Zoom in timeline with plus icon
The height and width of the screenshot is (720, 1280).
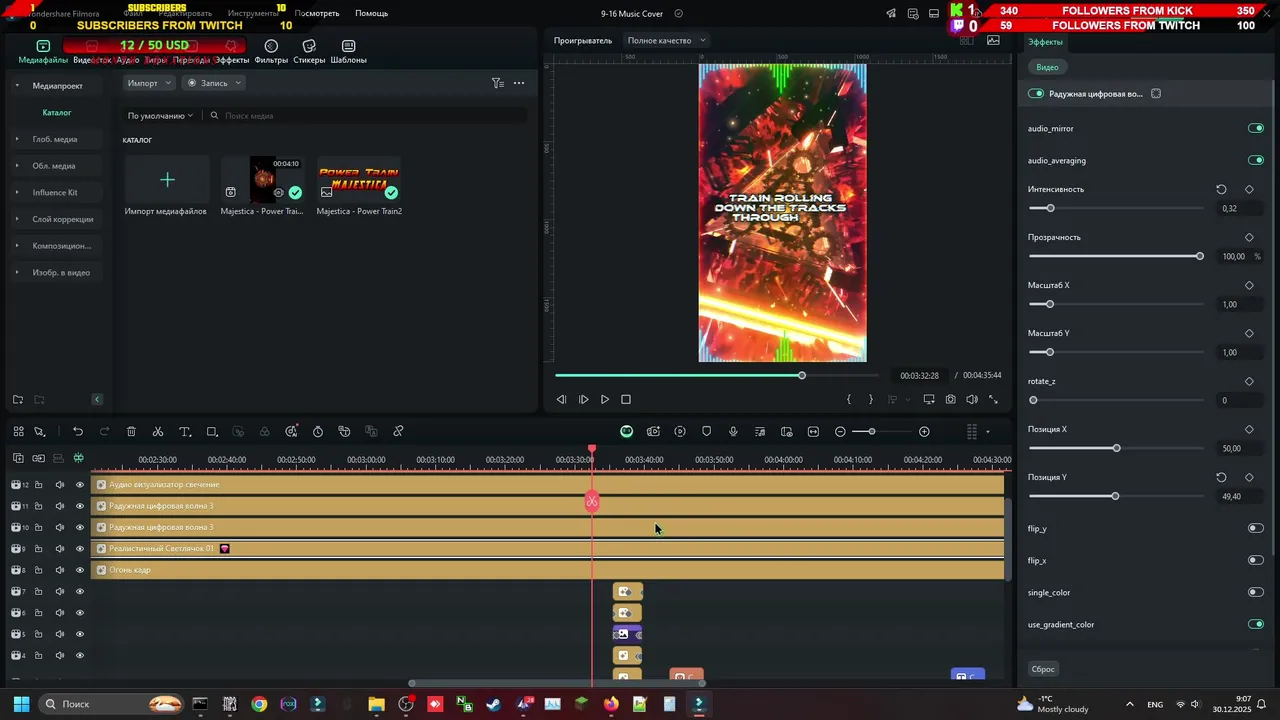click(924, 432)
